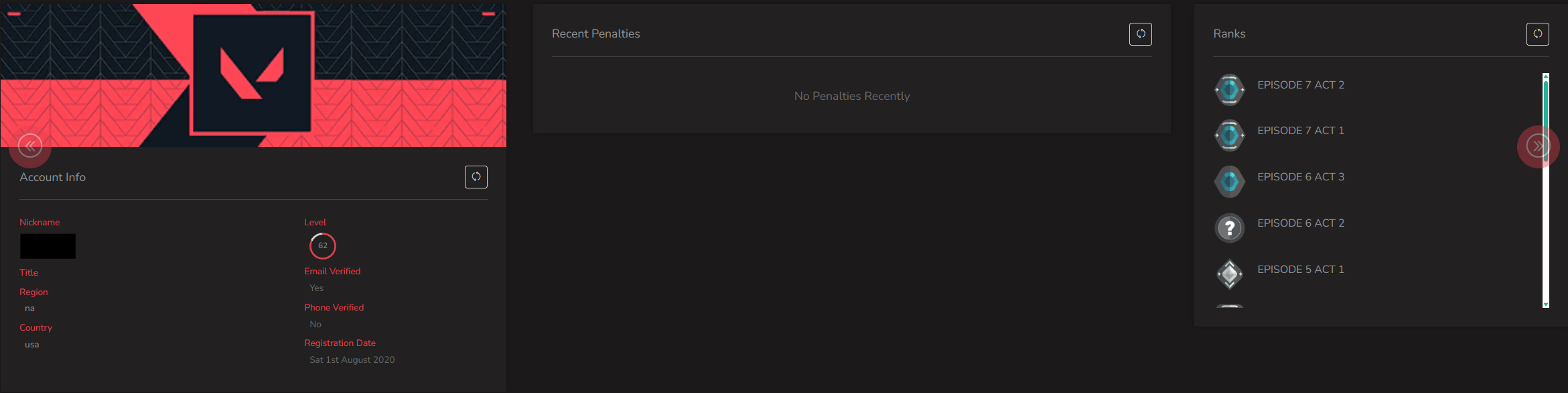
Task: Click the No Penalties Recently message
Action: click(x=852, y=97)
